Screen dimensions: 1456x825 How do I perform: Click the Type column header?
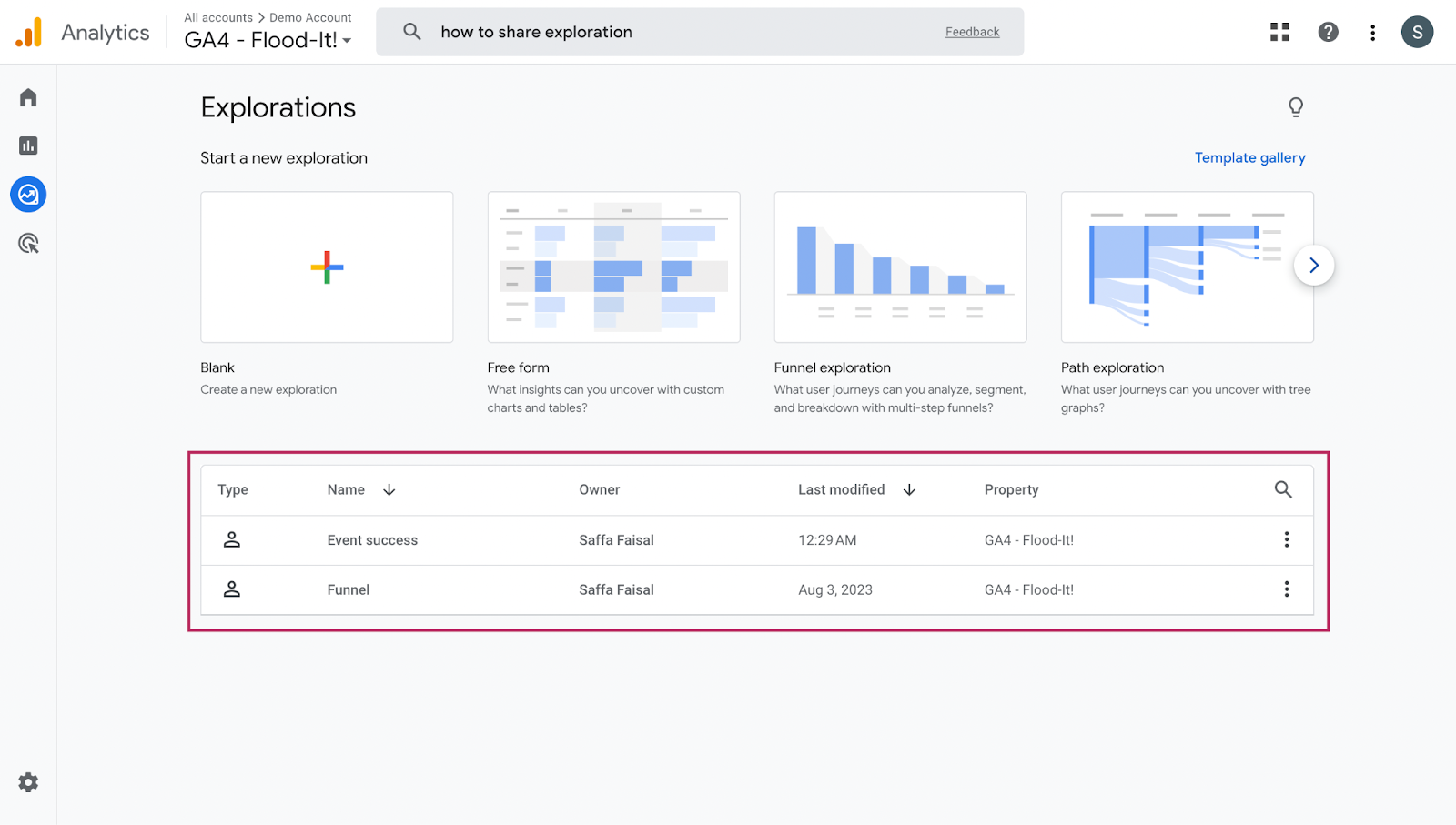233,489
